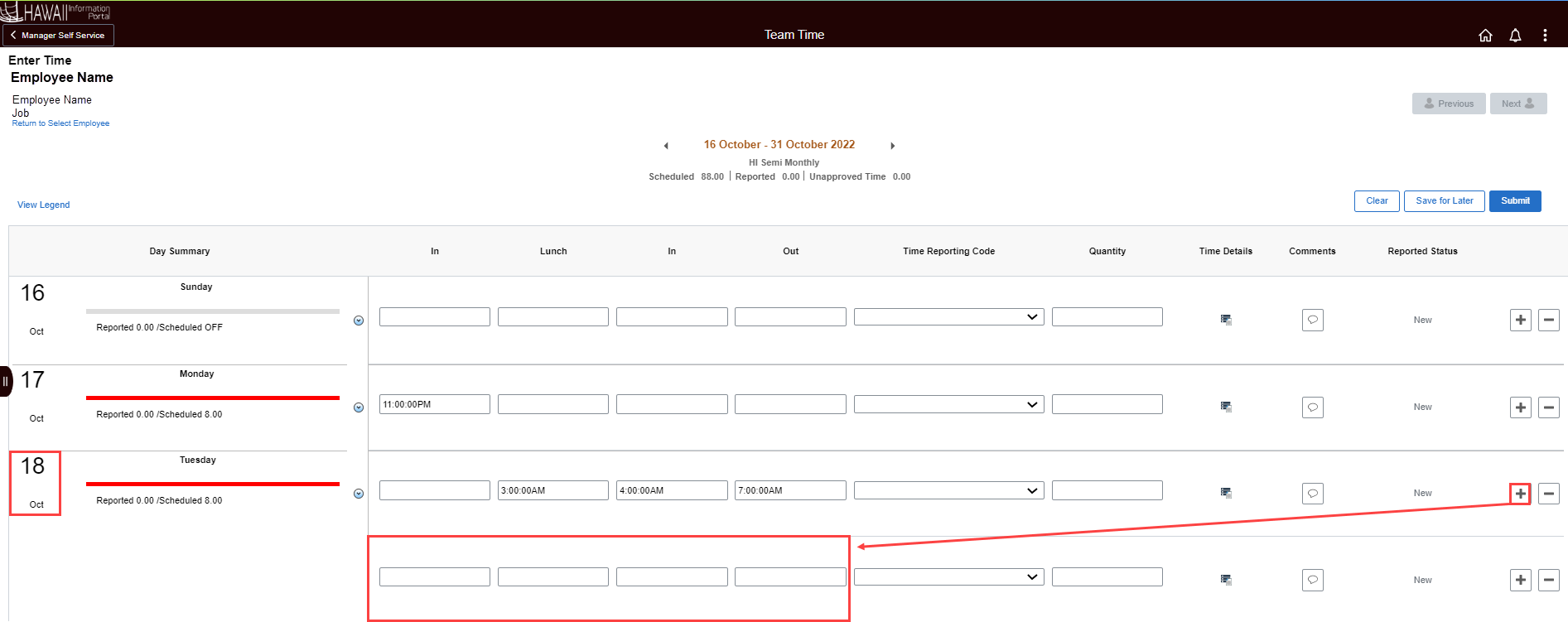Click Return to Select Employee link
This screenshot has width=1568, height=622.
click(60, 123)
